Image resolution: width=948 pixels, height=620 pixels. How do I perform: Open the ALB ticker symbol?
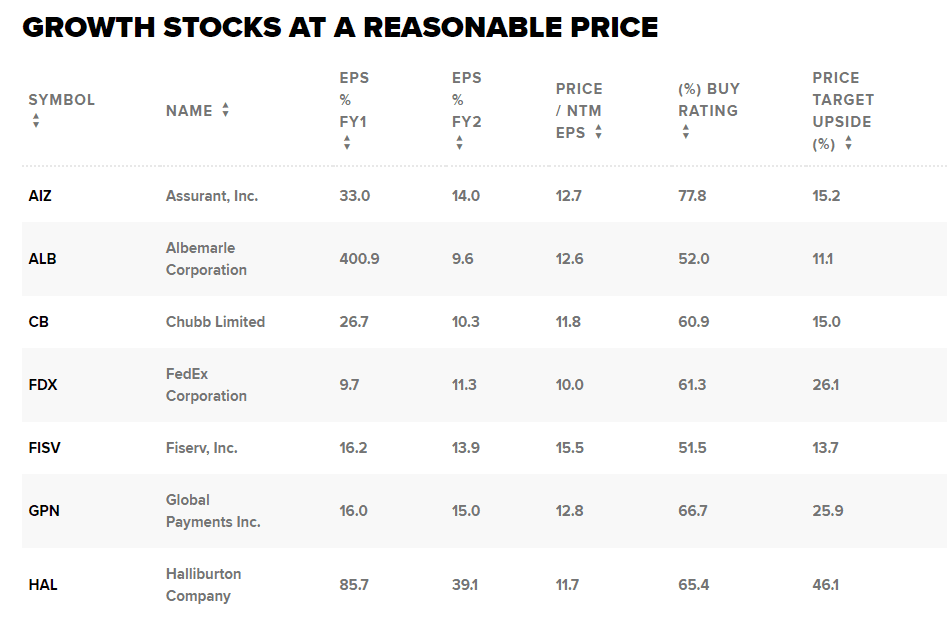pos(42,259)
